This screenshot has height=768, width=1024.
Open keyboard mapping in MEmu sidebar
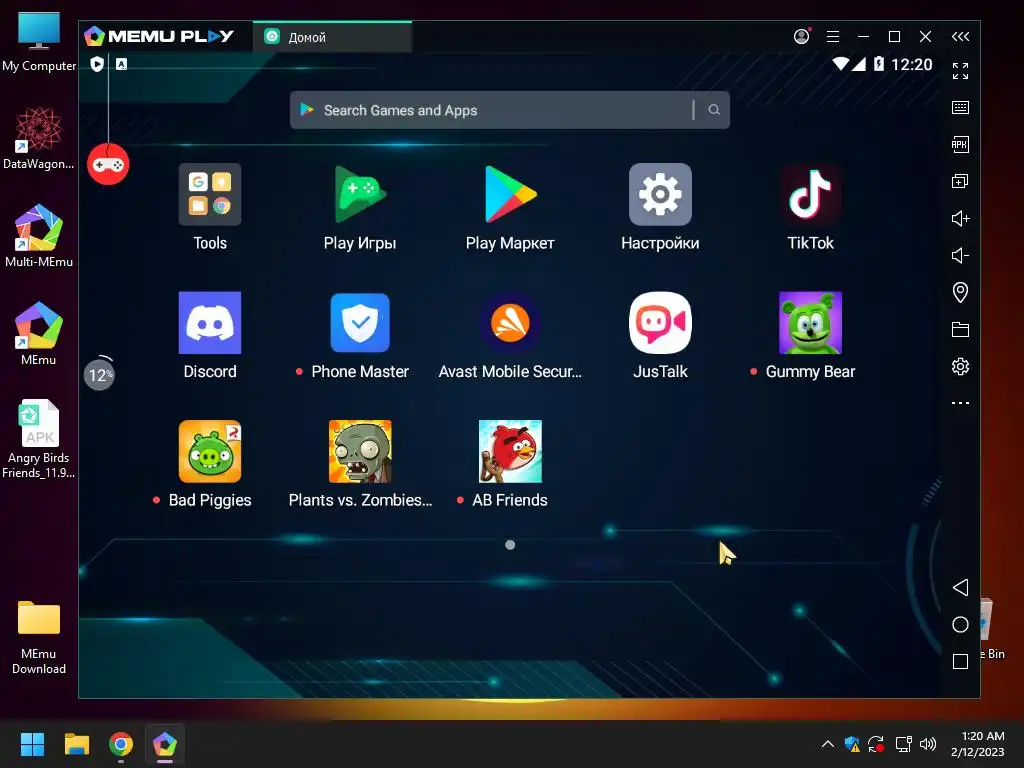960,108
